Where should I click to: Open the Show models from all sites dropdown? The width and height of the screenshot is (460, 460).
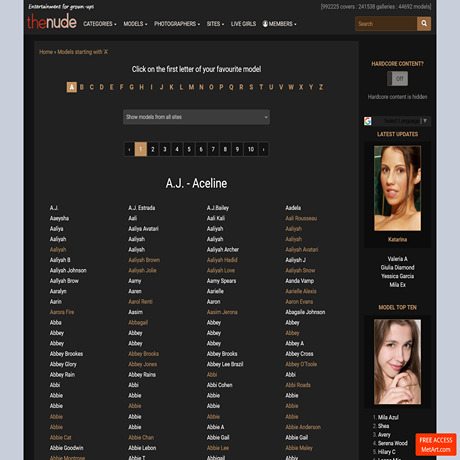point(196,117)
